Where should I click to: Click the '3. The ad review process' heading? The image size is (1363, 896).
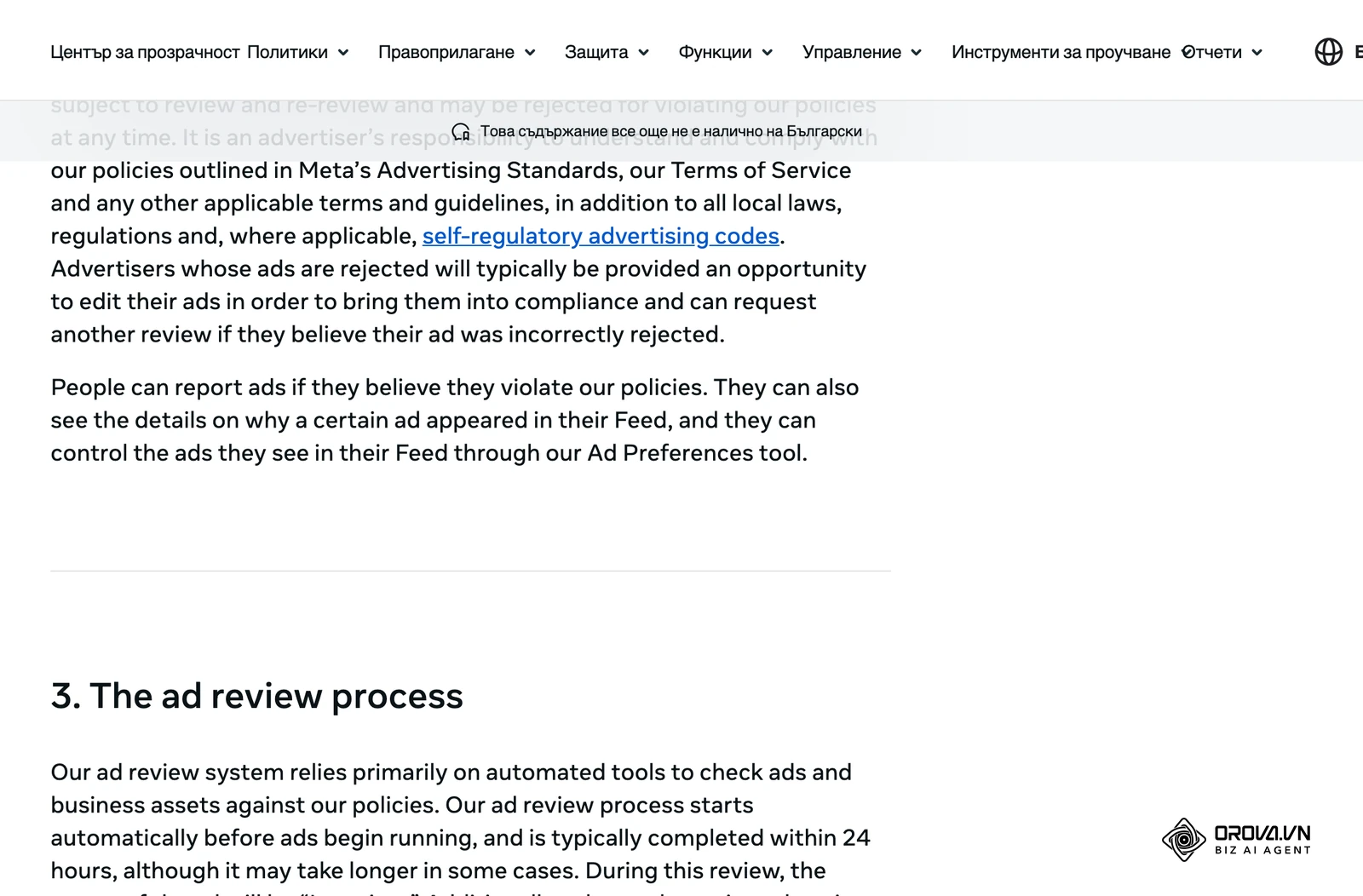coord(256,696)
